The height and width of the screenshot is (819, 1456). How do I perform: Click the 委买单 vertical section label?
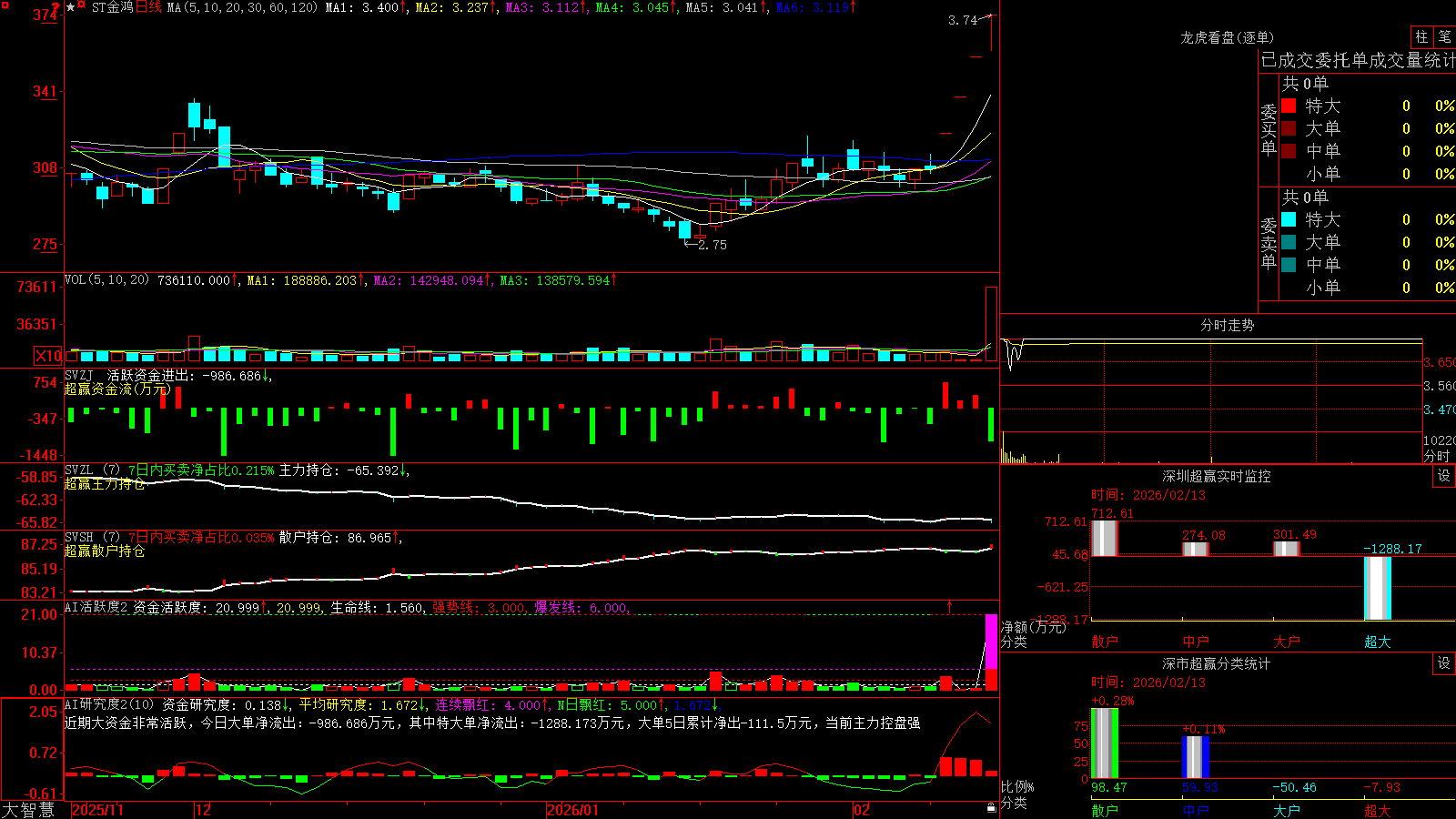(1269, 130)
